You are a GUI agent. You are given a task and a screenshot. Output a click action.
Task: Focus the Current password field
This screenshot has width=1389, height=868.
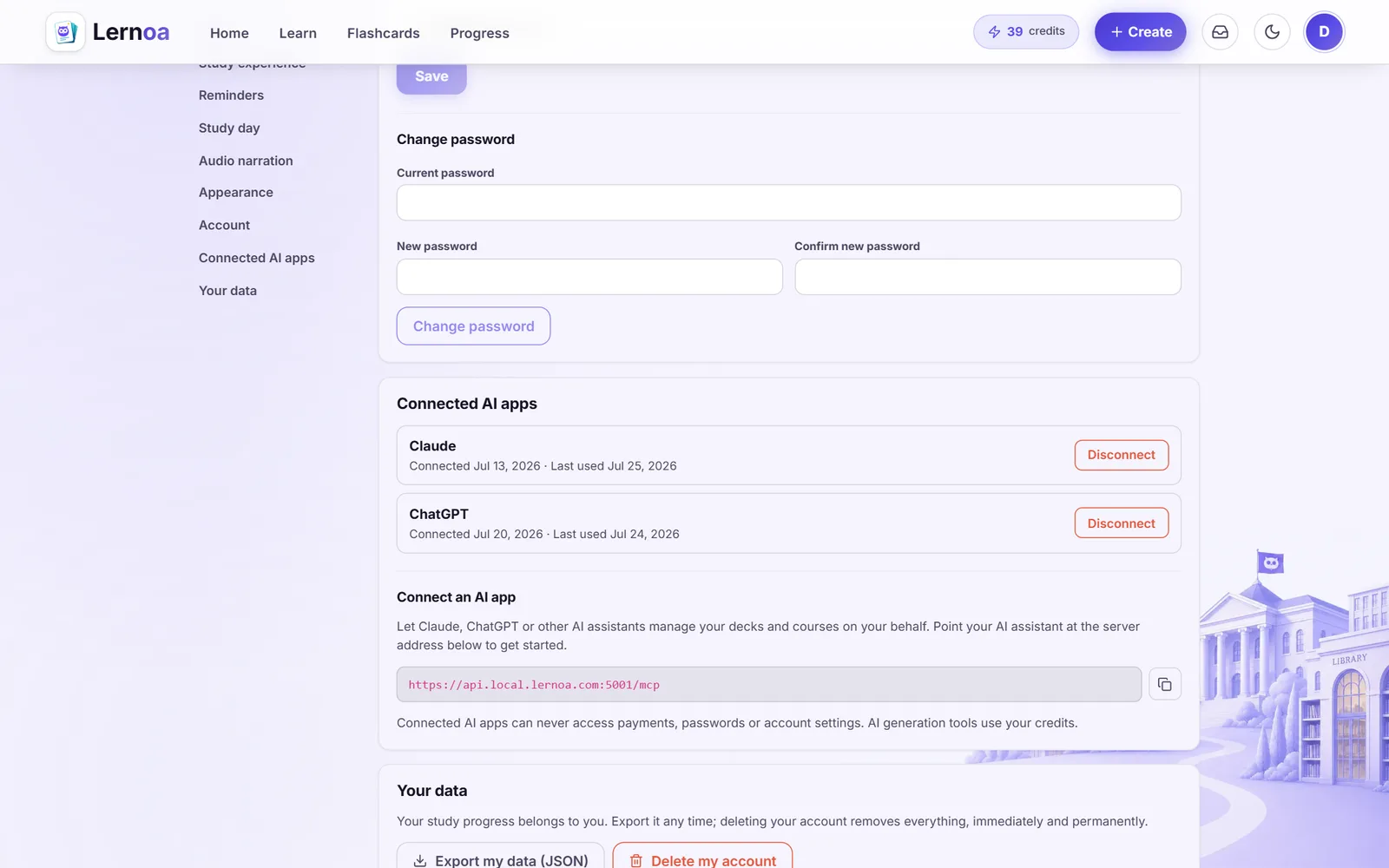(788, 202)
